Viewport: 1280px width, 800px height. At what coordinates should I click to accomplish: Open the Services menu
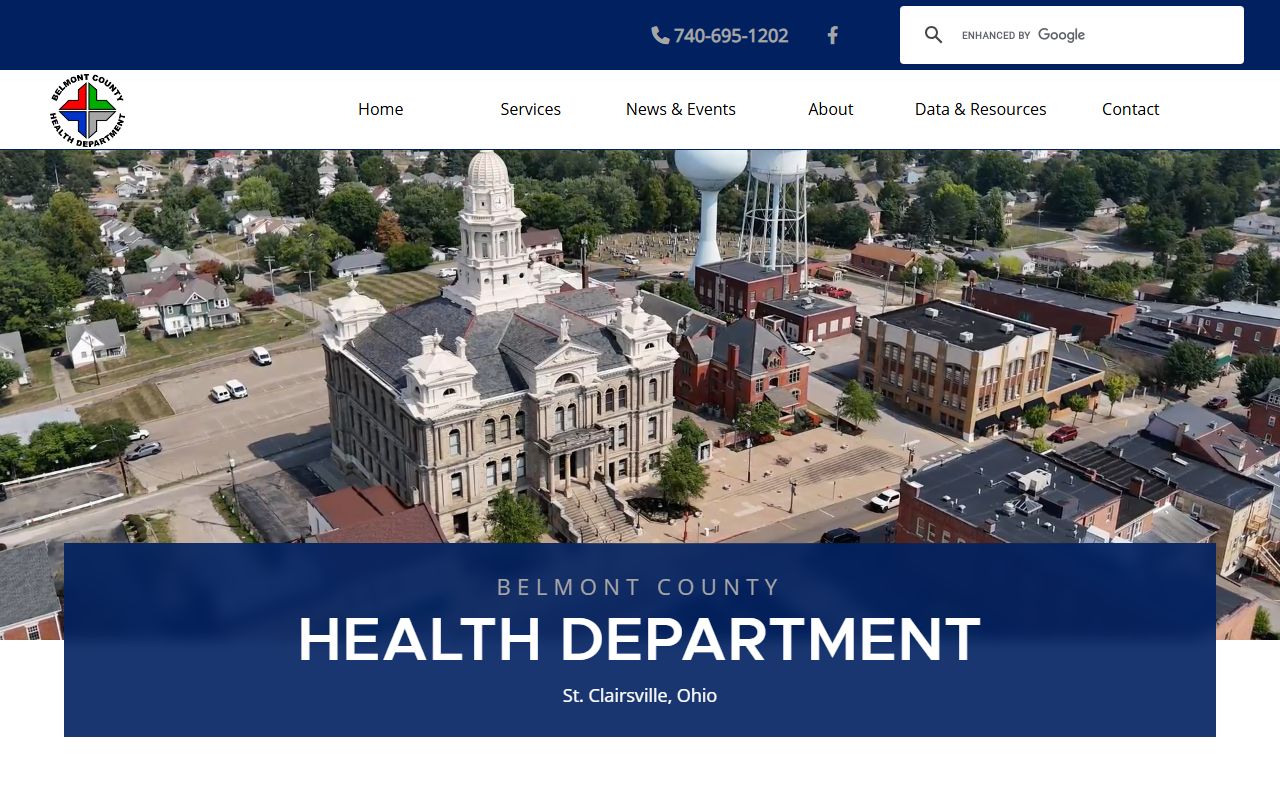pos(531,109)
